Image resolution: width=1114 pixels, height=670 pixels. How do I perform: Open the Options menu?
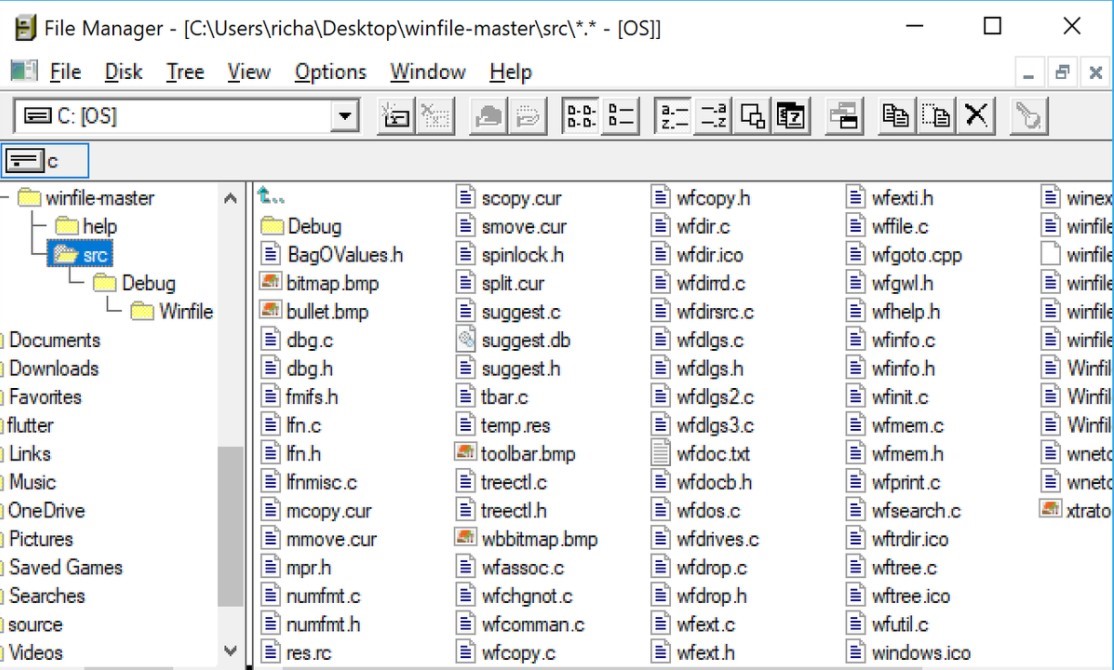click(330, 72)
